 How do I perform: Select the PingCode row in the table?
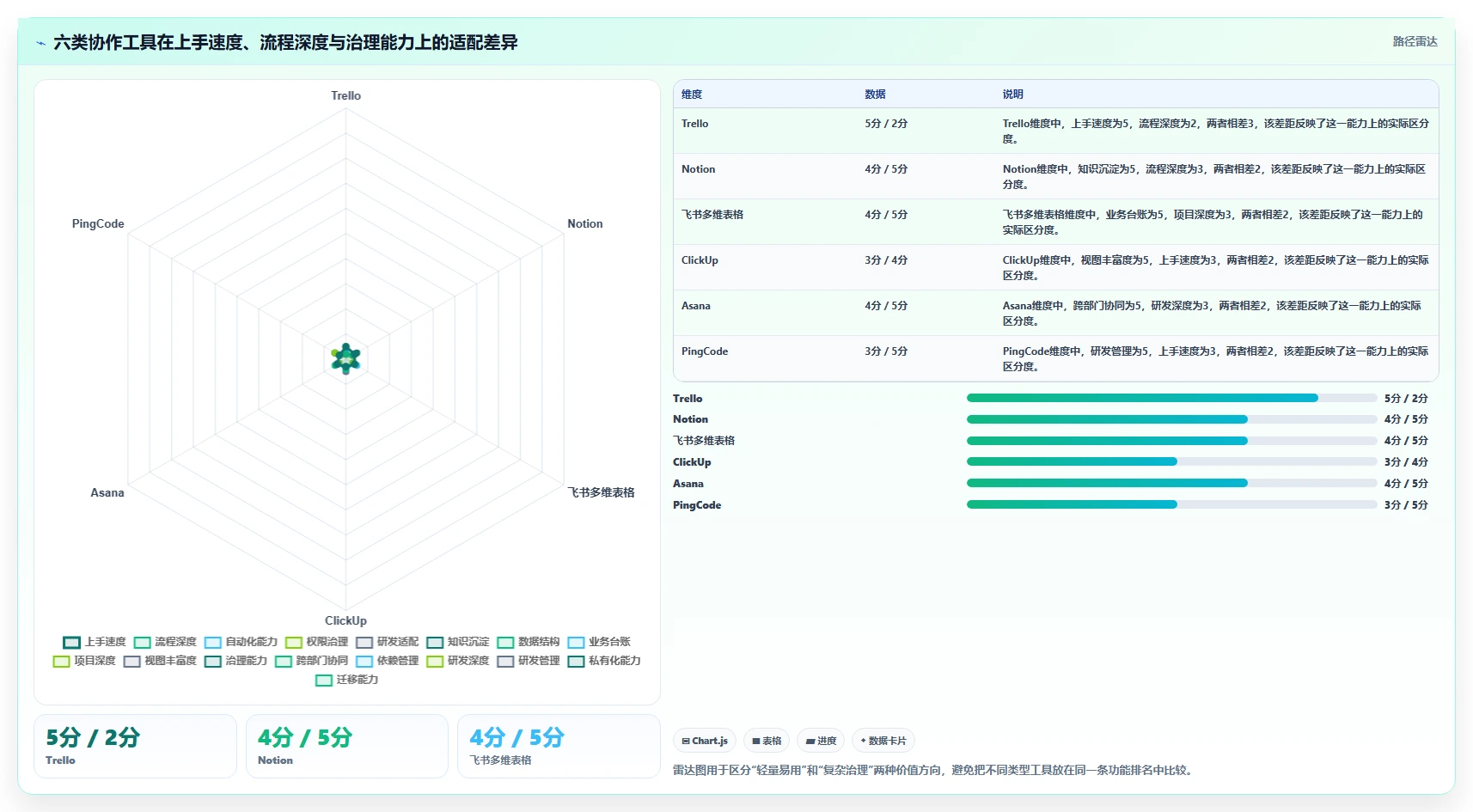(1055, 358)
